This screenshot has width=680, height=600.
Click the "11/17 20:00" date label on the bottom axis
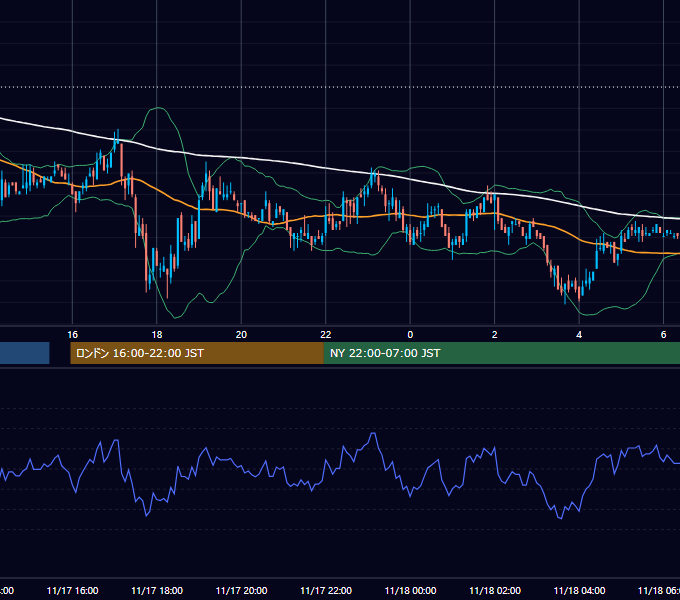(x=242, y=590)
